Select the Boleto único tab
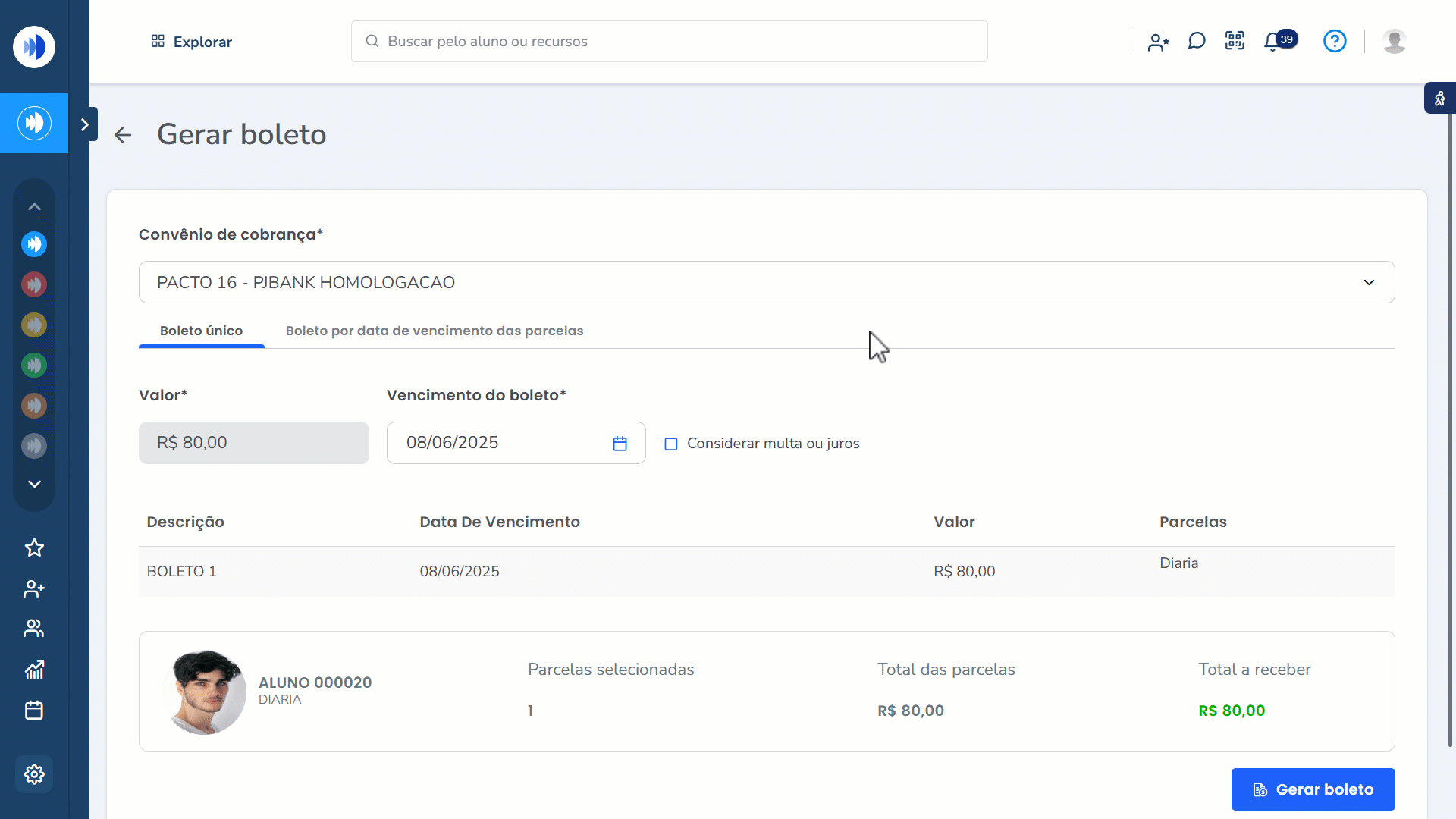Viewport: 1456px width, 819px height. coord(201,331)
